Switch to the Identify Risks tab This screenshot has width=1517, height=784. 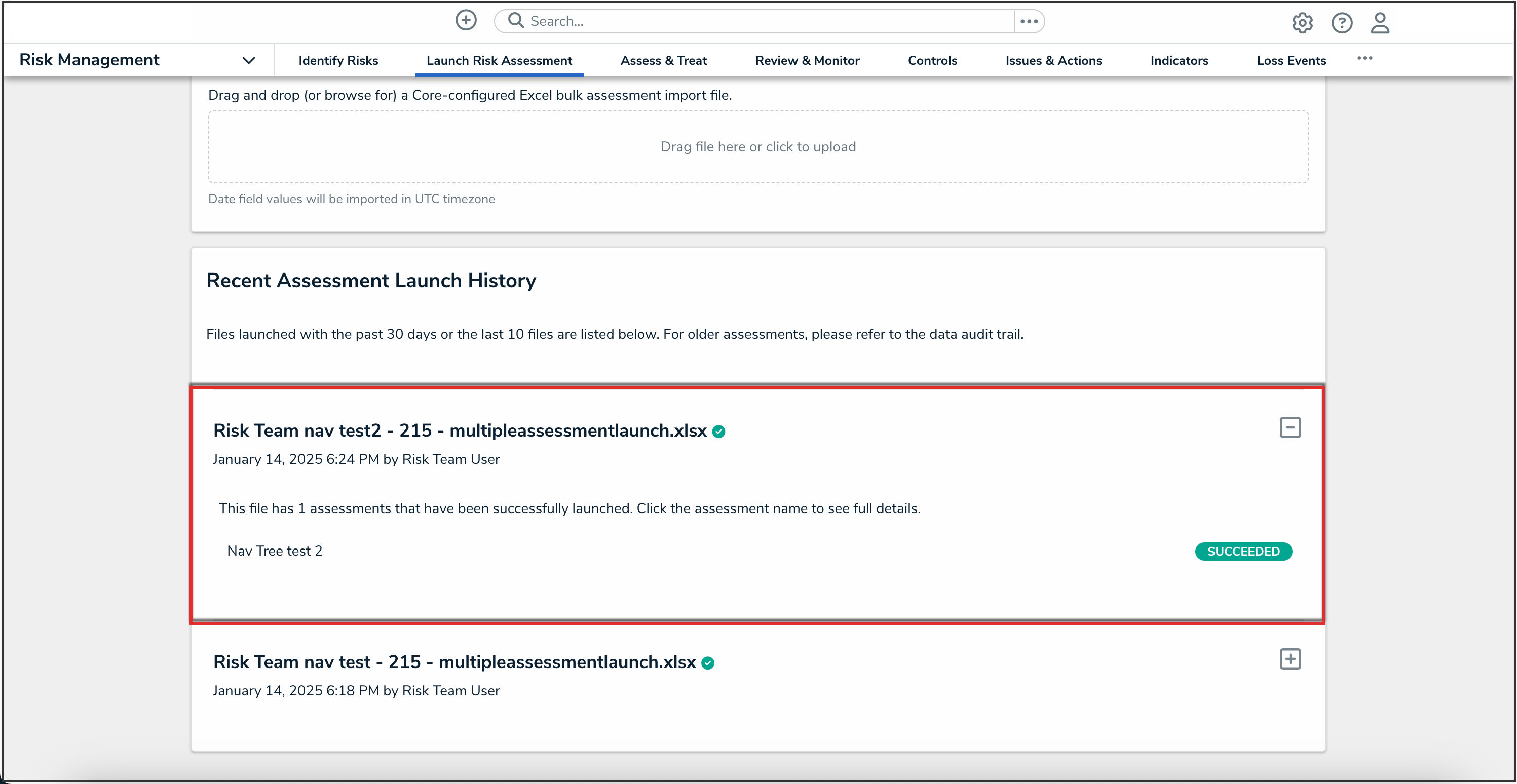[338, 60]
